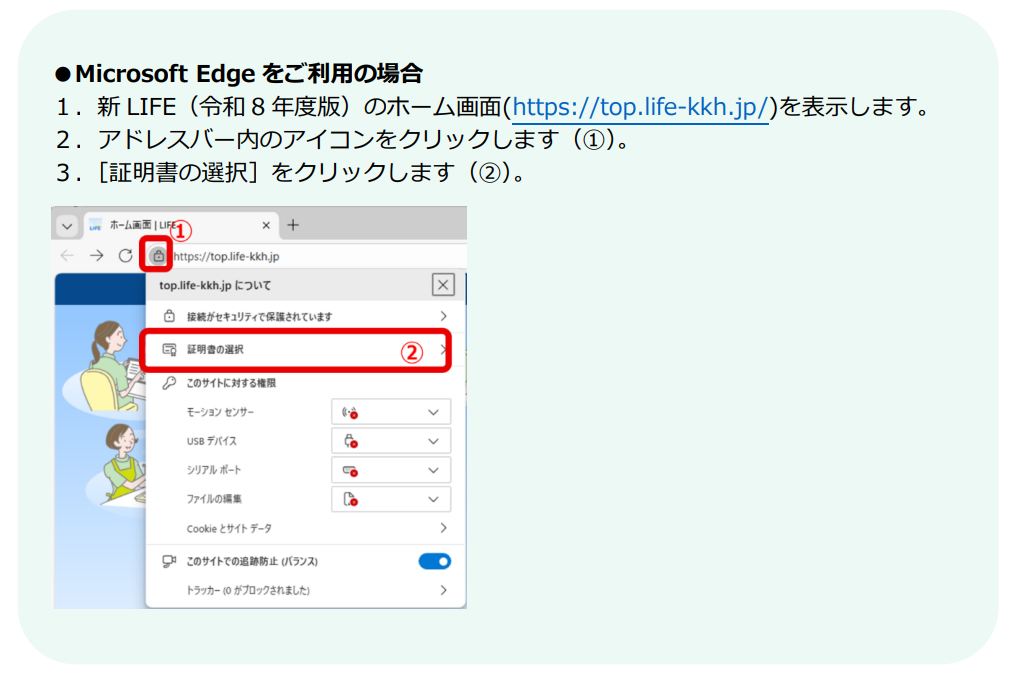
Task: Click the certificate icon beside 証明書の選択
Action: tap(169, 350)
